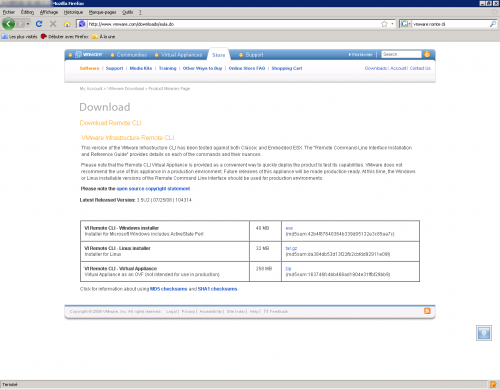Open the RSS feed icon in the page footer
Image resolution: width=500 pixels, height=390 pixels.
point(427,311)
